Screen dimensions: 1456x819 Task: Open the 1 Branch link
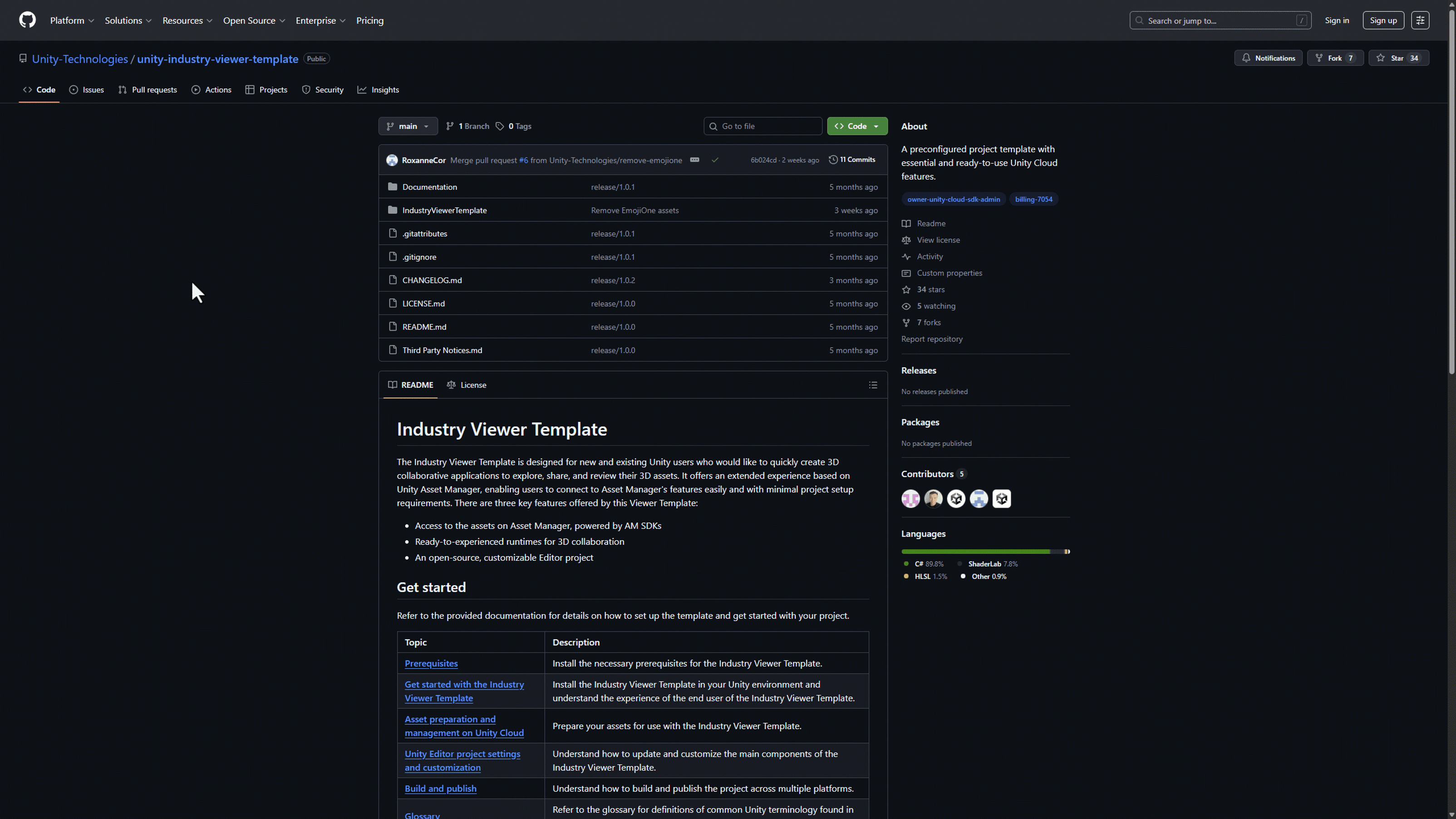[x=467, y=126]
